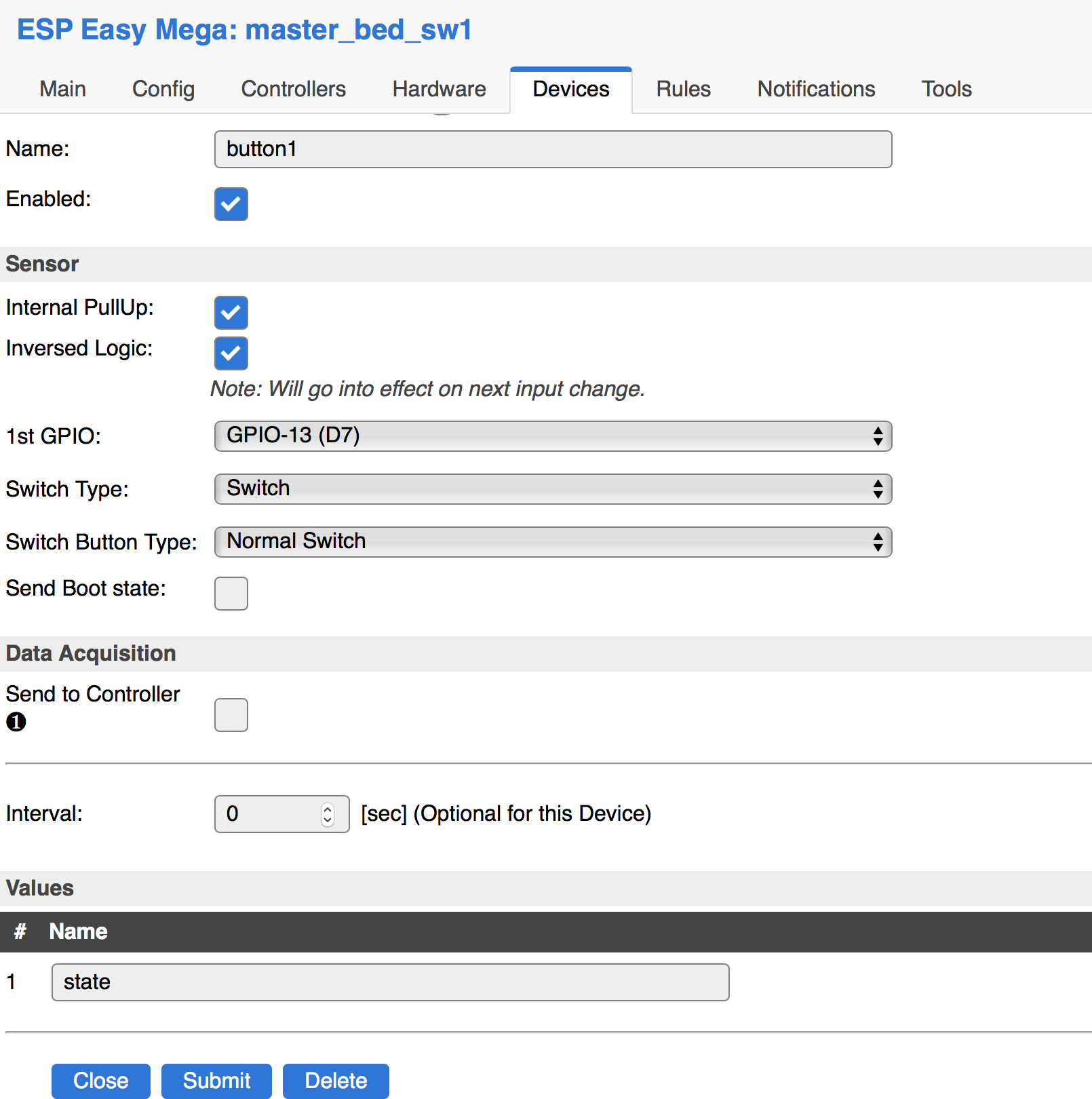Click the Interval seconds number field

click(x=281, y=814)
